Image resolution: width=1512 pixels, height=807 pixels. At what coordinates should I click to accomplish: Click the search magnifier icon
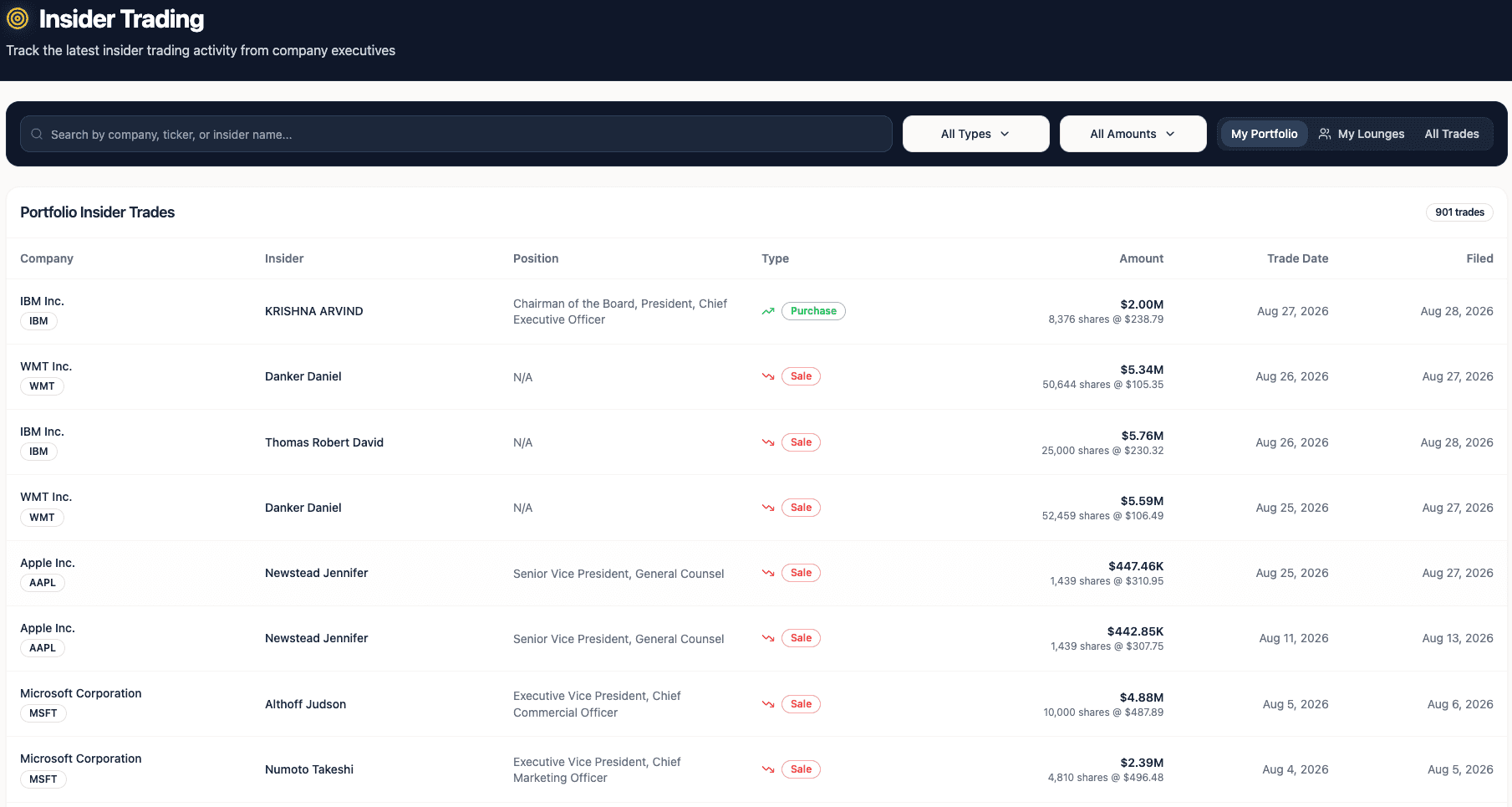(37, 134)
